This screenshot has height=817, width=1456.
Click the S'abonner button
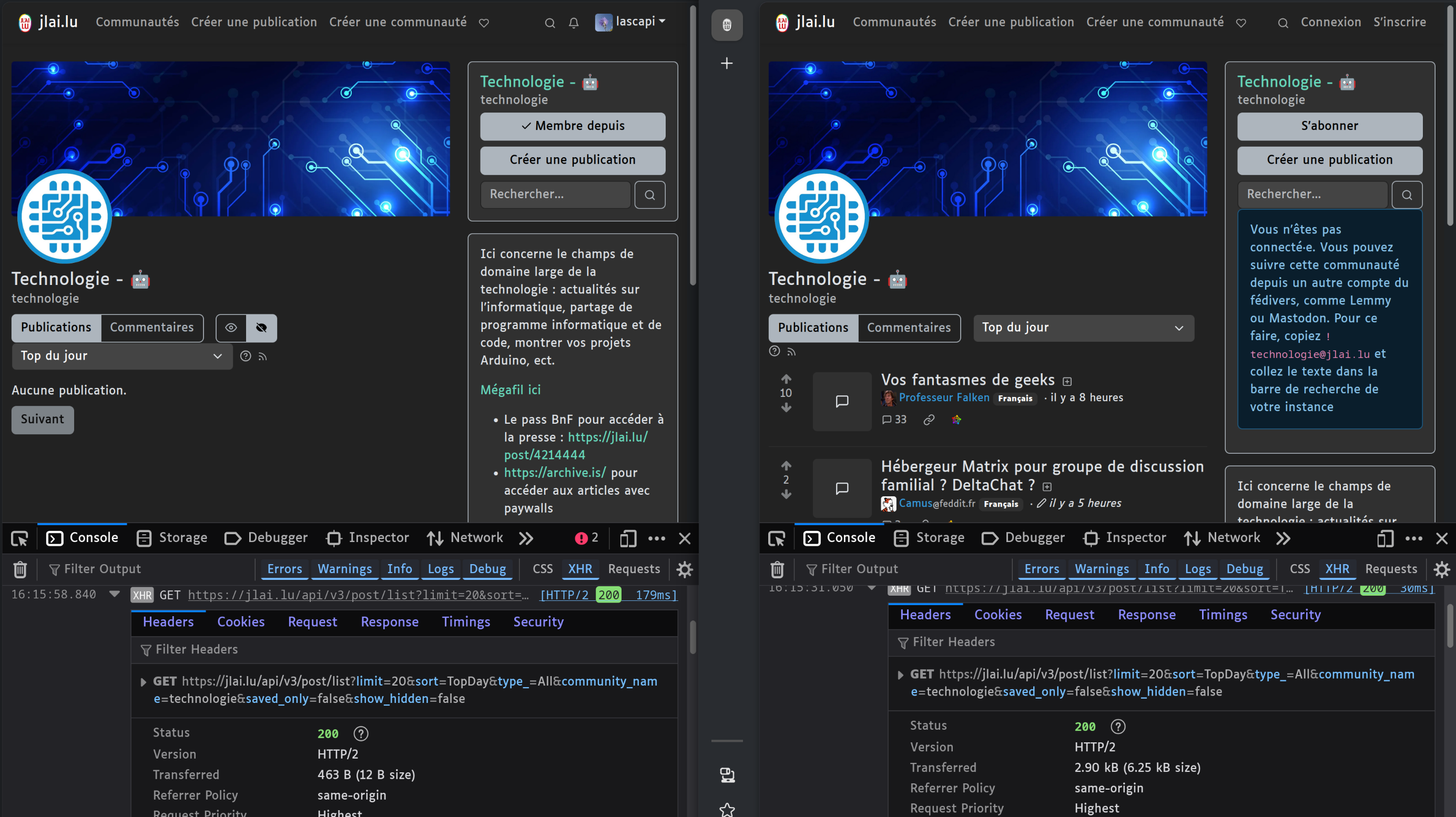click(1329, 126)
